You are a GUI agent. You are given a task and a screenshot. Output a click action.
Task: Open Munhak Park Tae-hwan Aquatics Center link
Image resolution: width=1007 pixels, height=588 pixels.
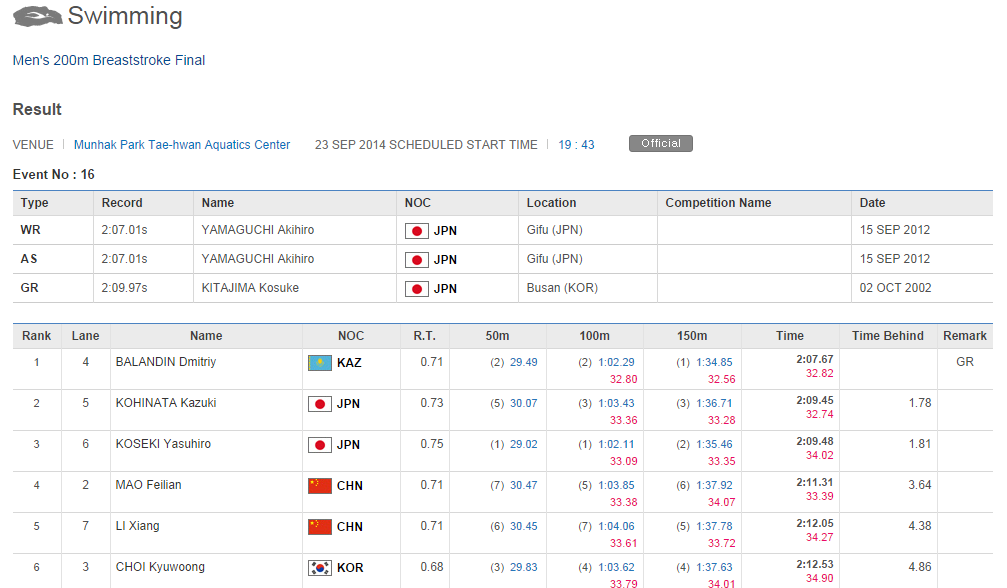point(182,145)
